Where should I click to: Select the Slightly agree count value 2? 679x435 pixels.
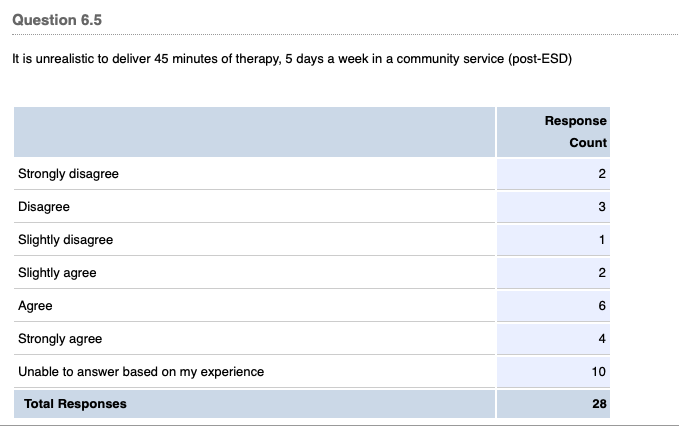click(603, 273)
